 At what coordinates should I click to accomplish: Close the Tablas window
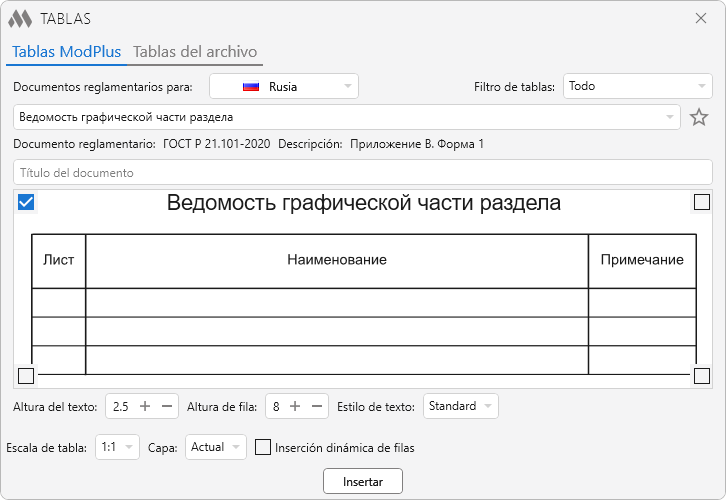click(701, 18)
